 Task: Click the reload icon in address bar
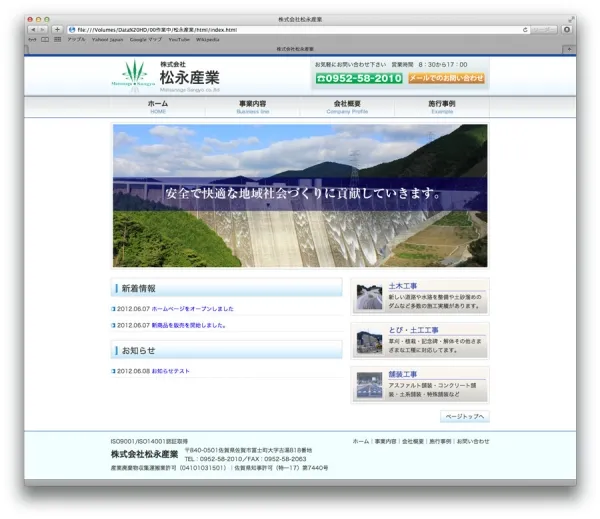tap(525, 29)
